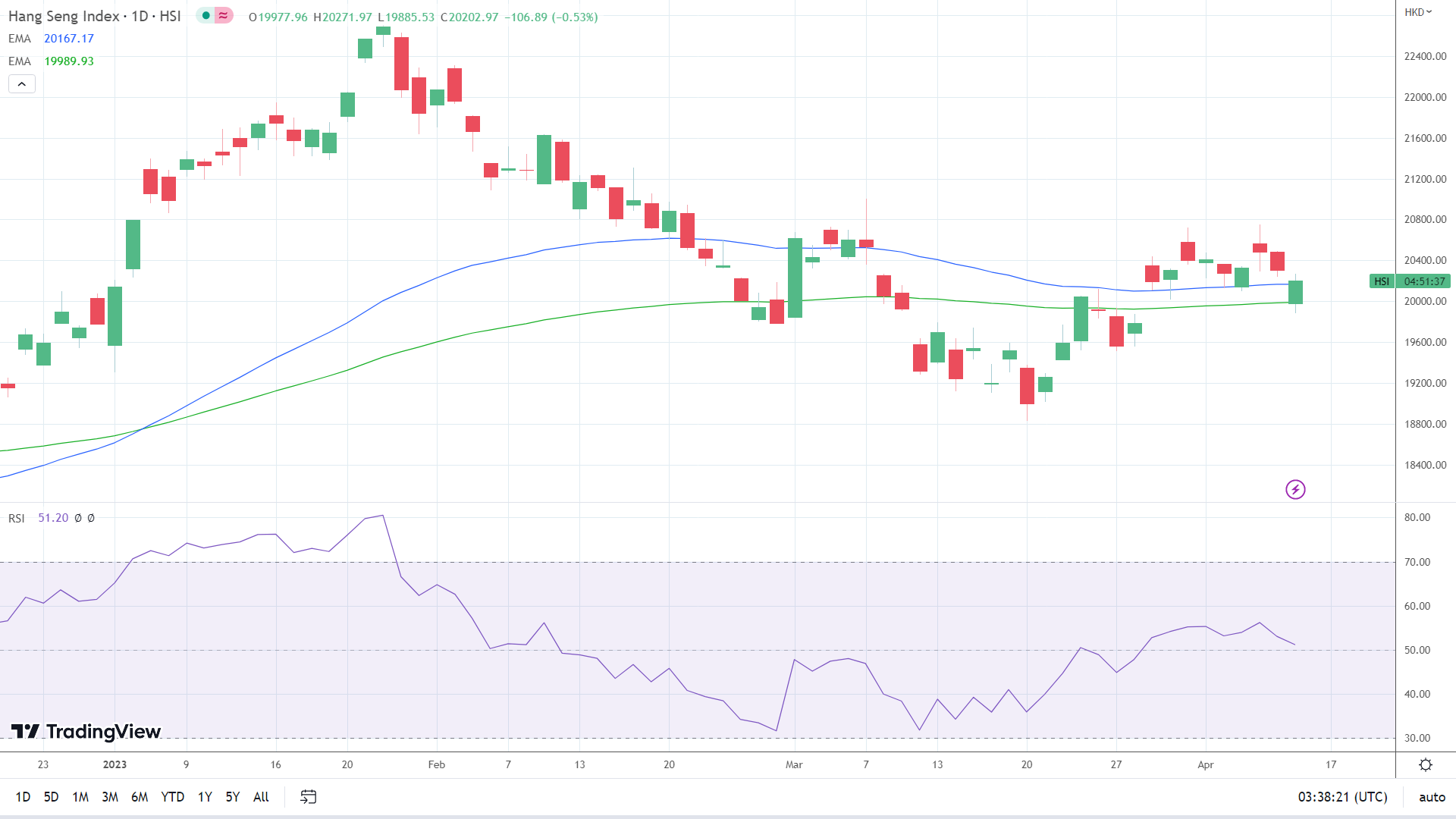The width and height of the screenshot is (1456, 819).
Task: Click the high value H20271.97
Action: click(343, 17)
